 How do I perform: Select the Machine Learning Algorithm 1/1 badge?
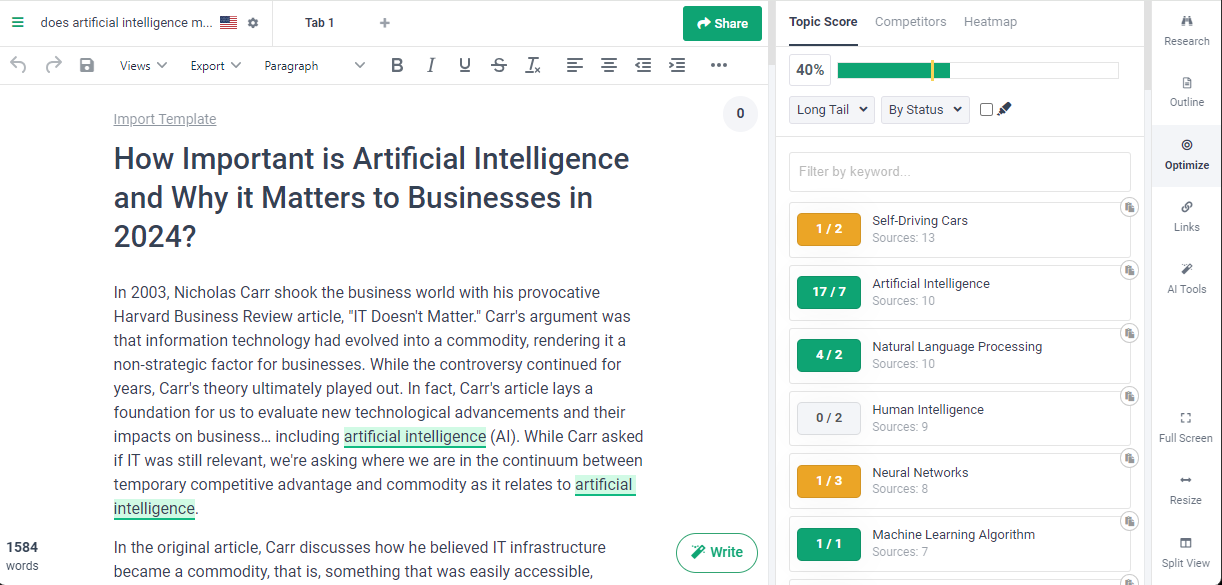pyautogui.click(x=829, y=543)
